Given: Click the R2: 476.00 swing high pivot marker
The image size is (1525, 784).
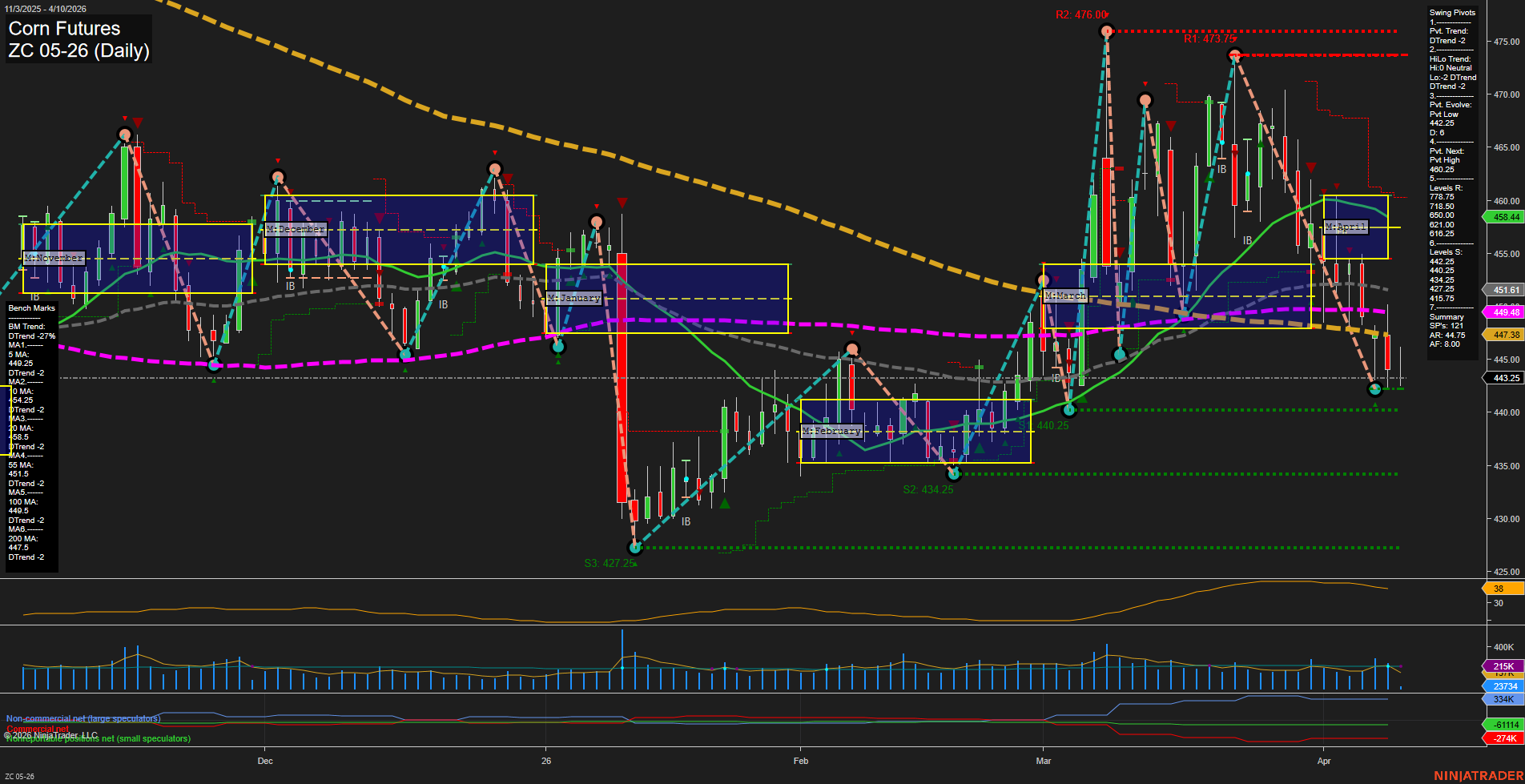Looking at the screenshot, I should click(1108, 31).
